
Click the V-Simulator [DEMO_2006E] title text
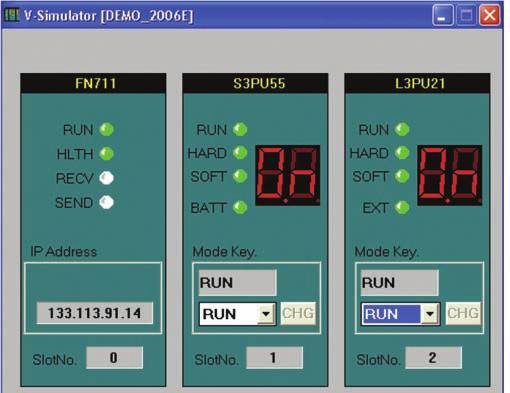pyautogui.click(x=108, y=16)
